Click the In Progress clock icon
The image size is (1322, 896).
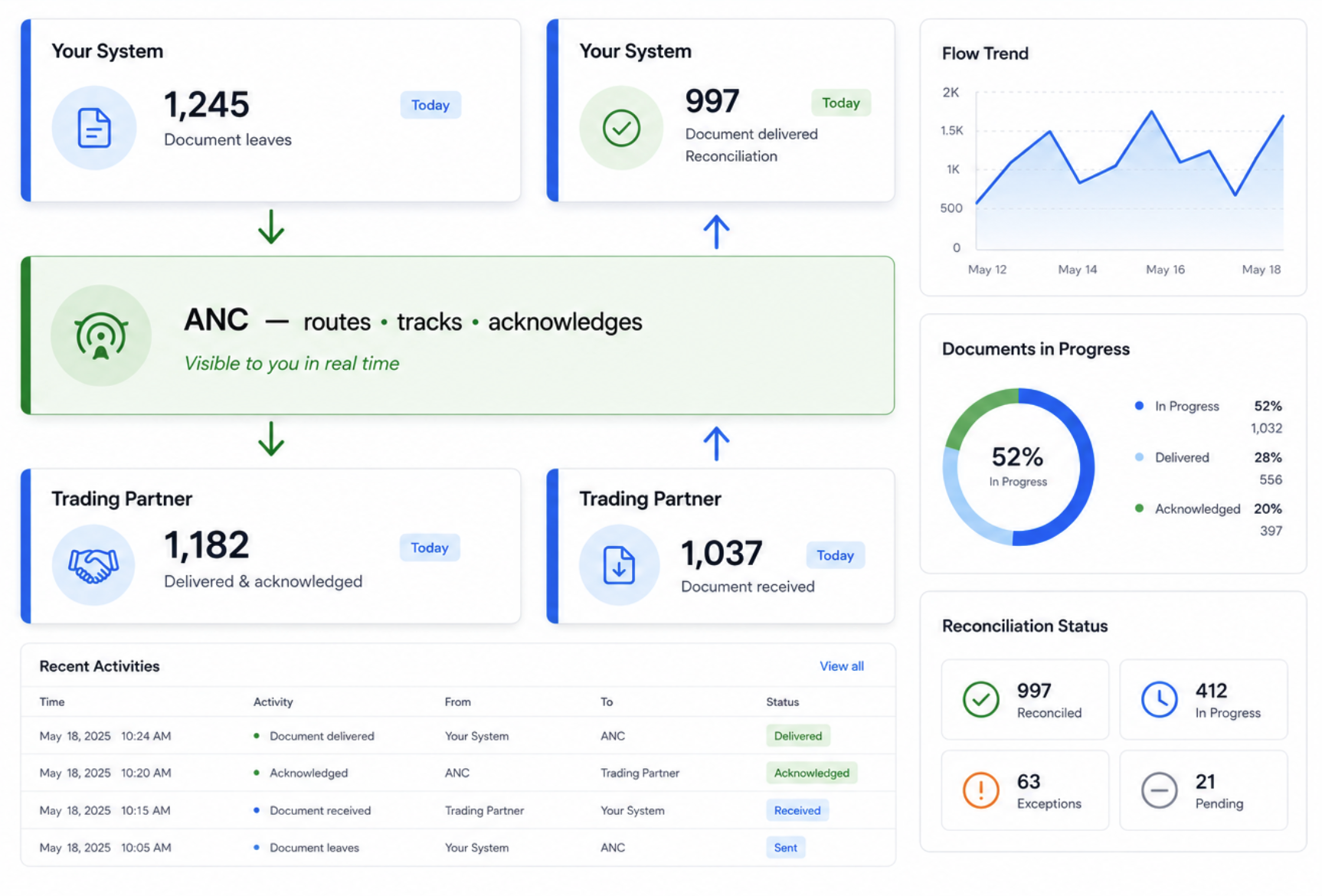(x=1159, y=699)
